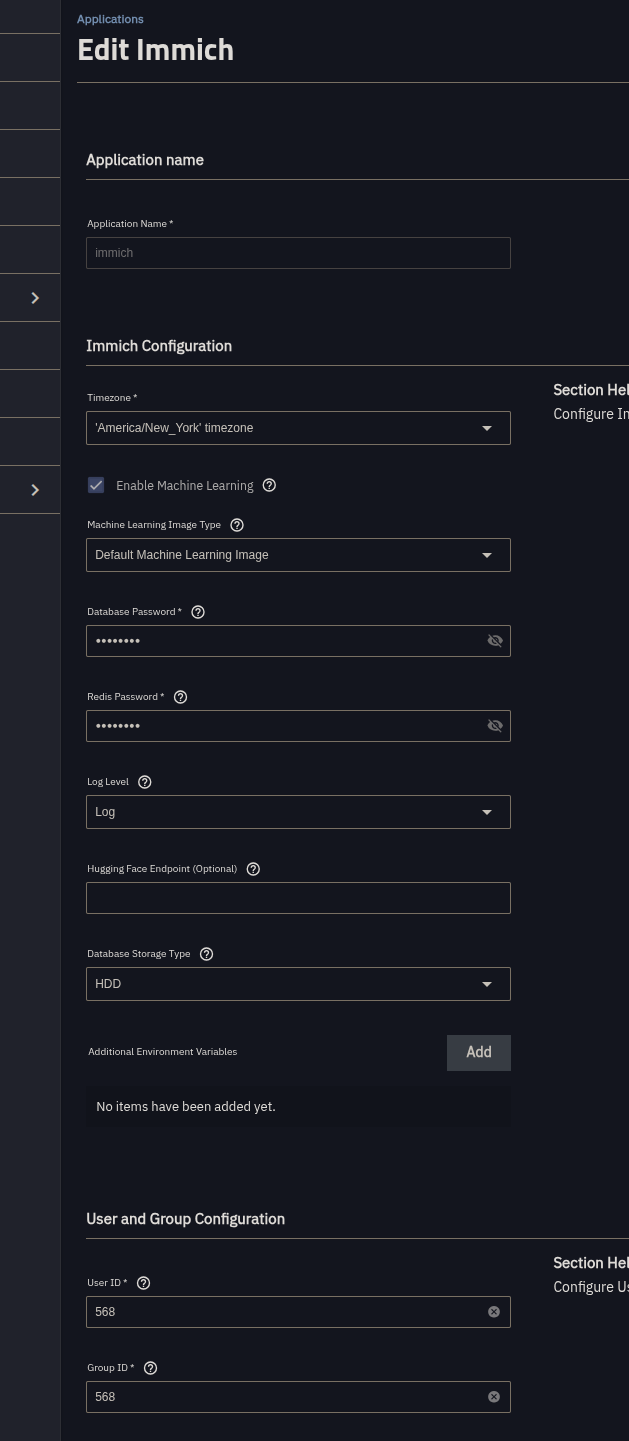Image resolution: width=629 pixels, height=1441 pixels.
Task: Open the Timezone dropdown
Action: 298,428
